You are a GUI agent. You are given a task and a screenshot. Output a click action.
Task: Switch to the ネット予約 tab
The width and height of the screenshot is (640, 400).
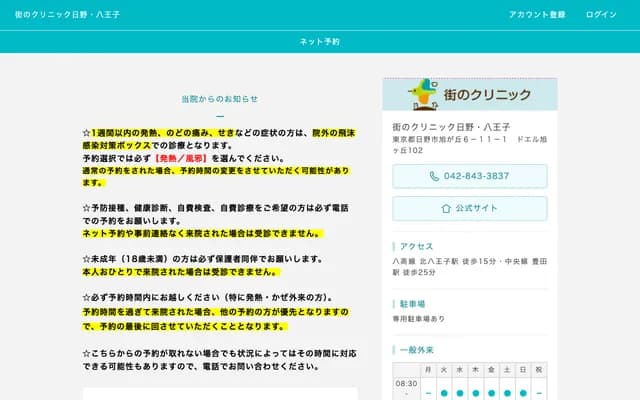point(320,42)
